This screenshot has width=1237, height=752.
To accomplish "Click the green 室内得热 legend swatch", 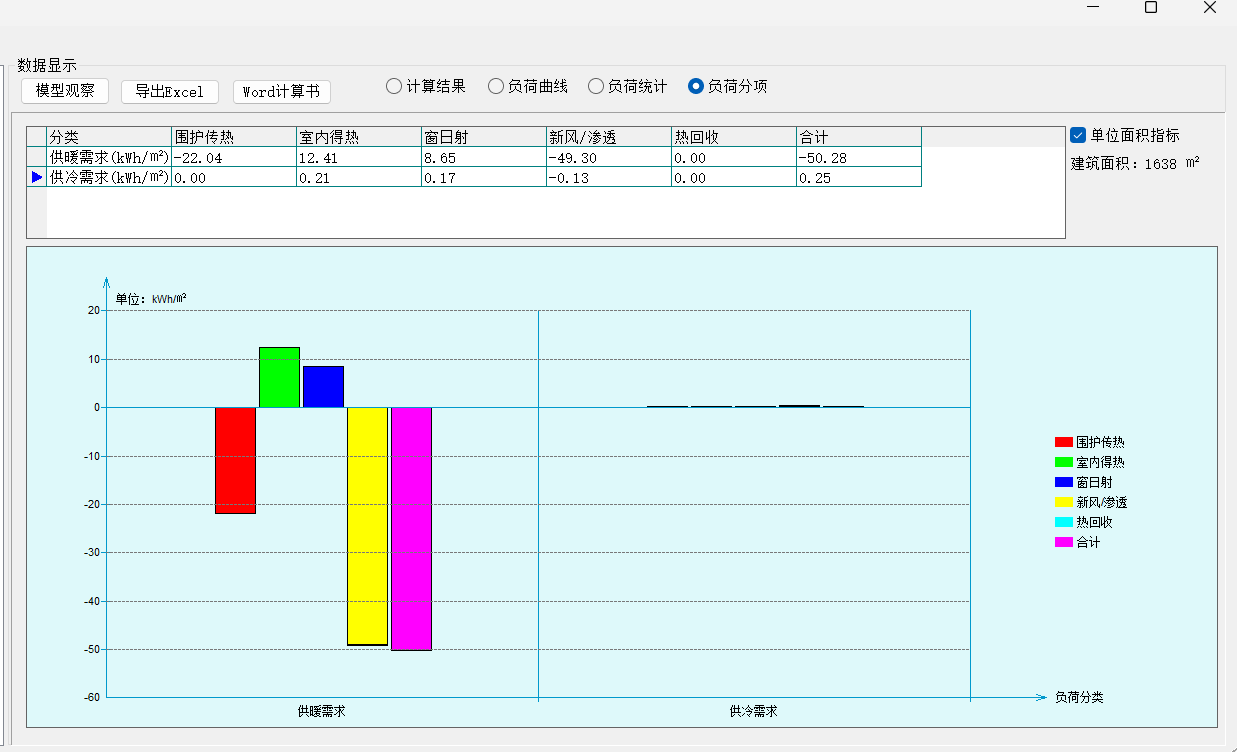I will pos(1064,462).
